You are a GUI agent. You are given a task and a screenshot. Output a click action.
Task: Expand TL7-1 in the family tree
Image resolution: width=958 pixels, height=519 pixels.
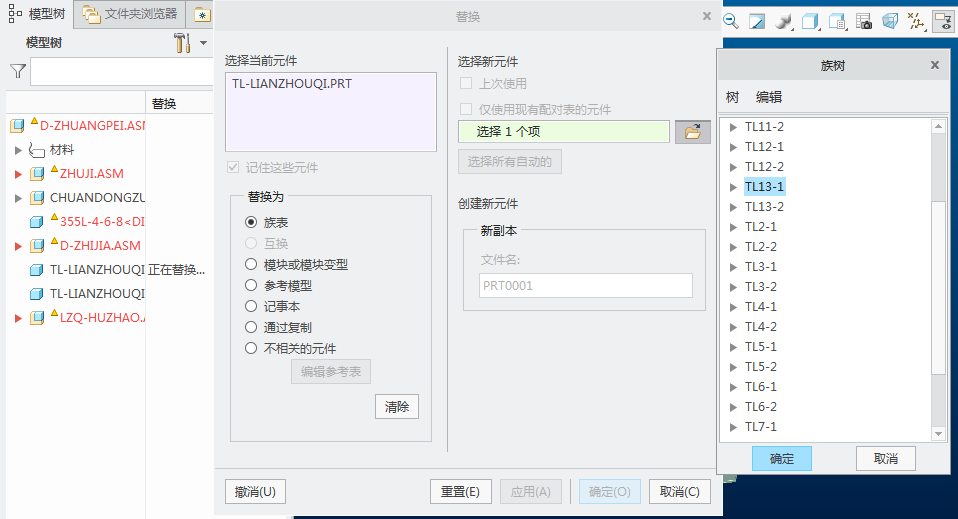click(x=733, y=427)
